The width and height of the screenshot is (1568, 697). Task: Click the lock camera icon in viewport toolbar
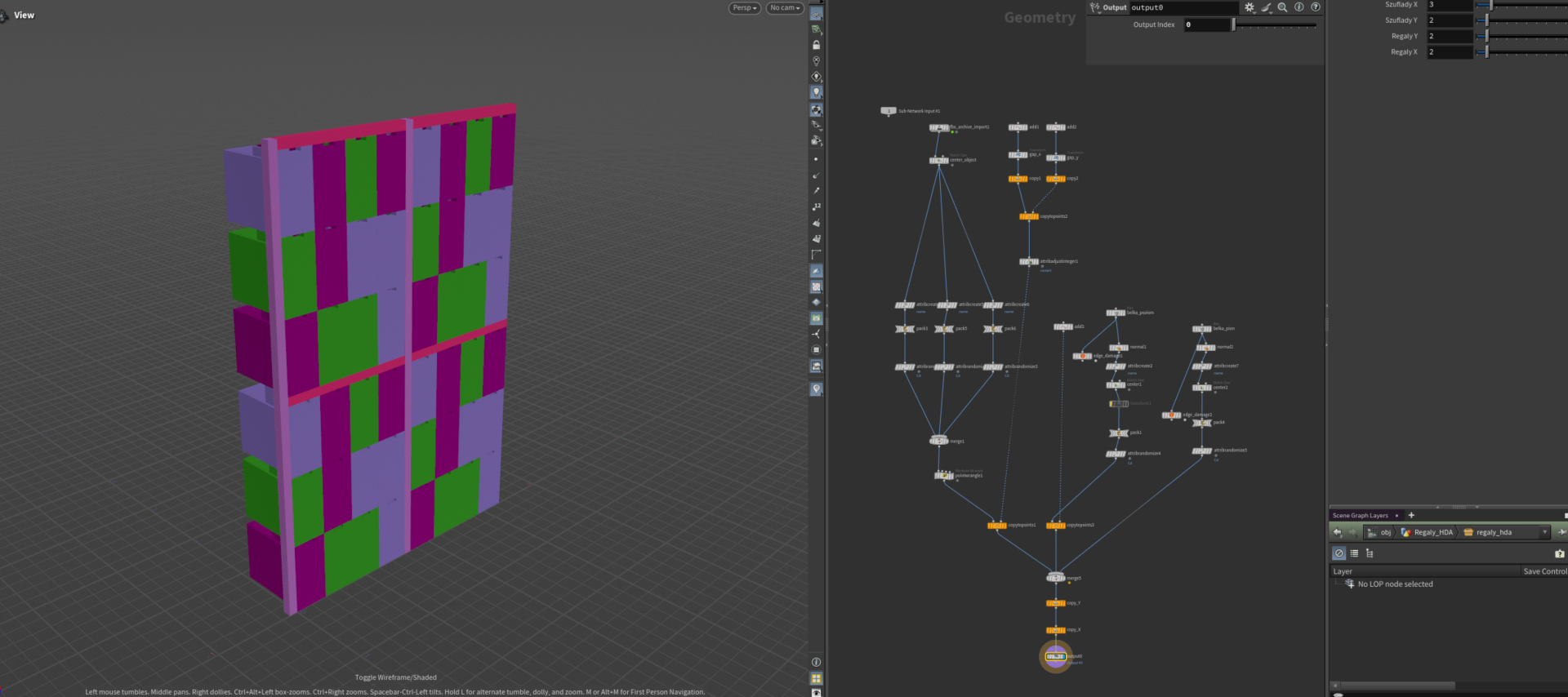click(x=816, y=45)
